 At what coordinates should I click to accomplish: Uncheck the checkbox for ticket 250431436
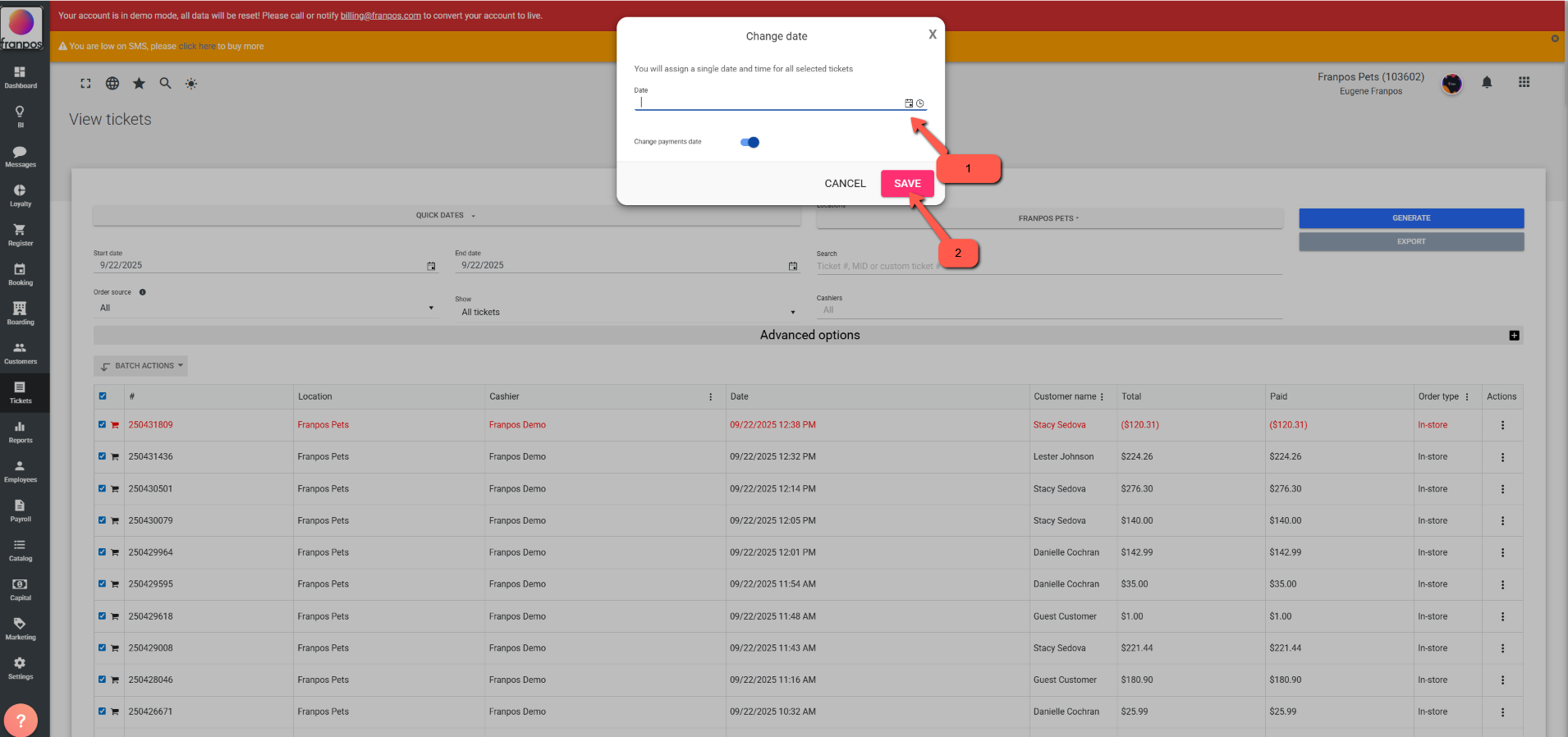coord(103,456)
